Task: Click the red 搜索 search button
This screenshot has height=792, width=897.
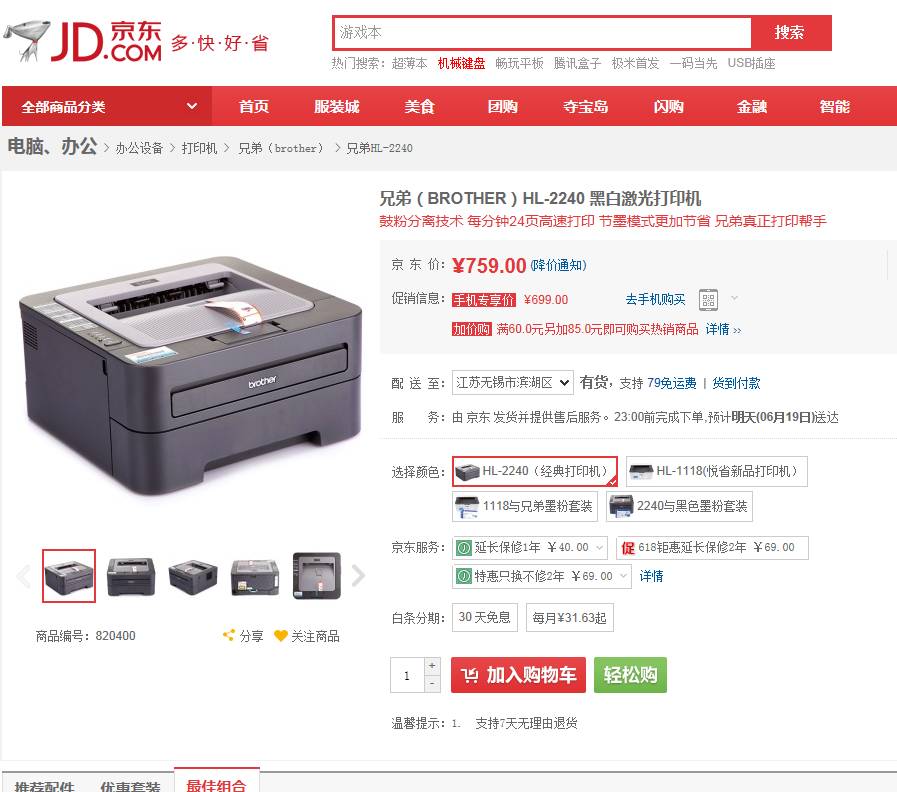Action: point(789,33)
